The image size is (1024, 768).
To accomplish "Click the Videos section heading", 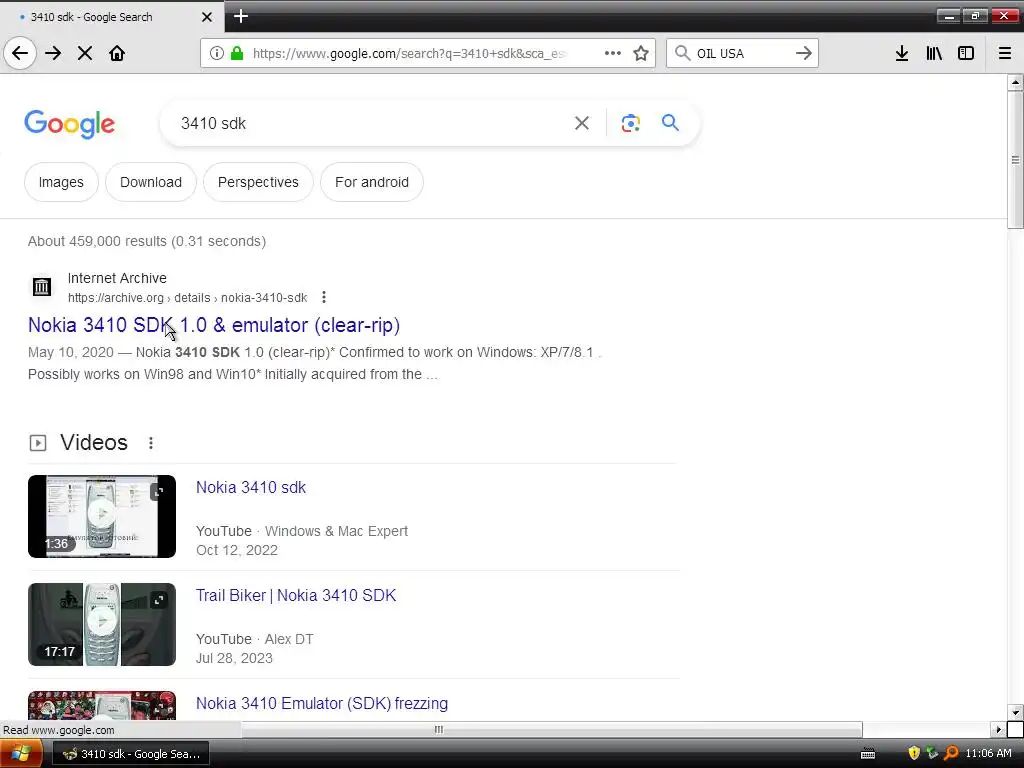I will [x=94, y=443].
